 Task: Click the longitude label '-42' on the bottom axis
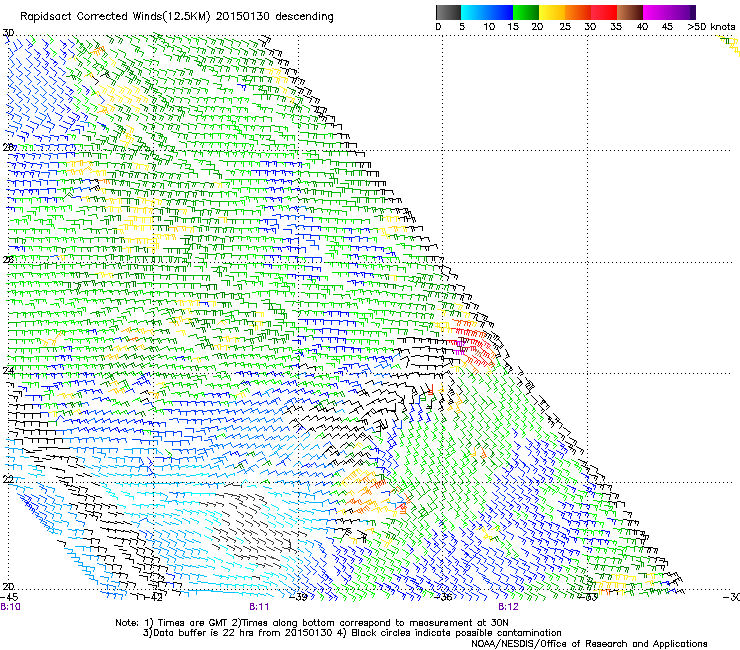[x=154, y=598]
